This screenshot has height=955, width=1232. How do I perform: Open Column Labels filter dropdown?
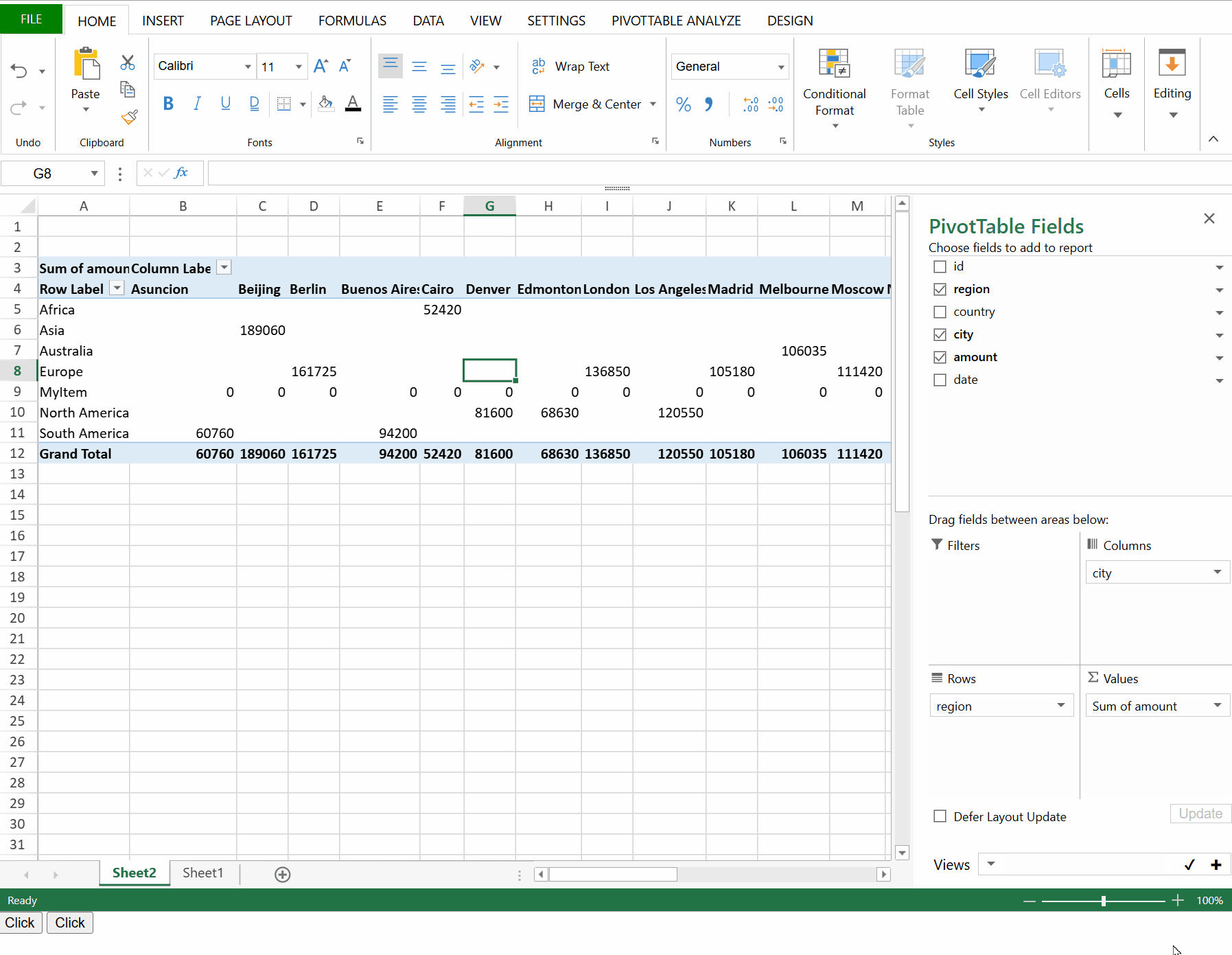coord(224,268)
